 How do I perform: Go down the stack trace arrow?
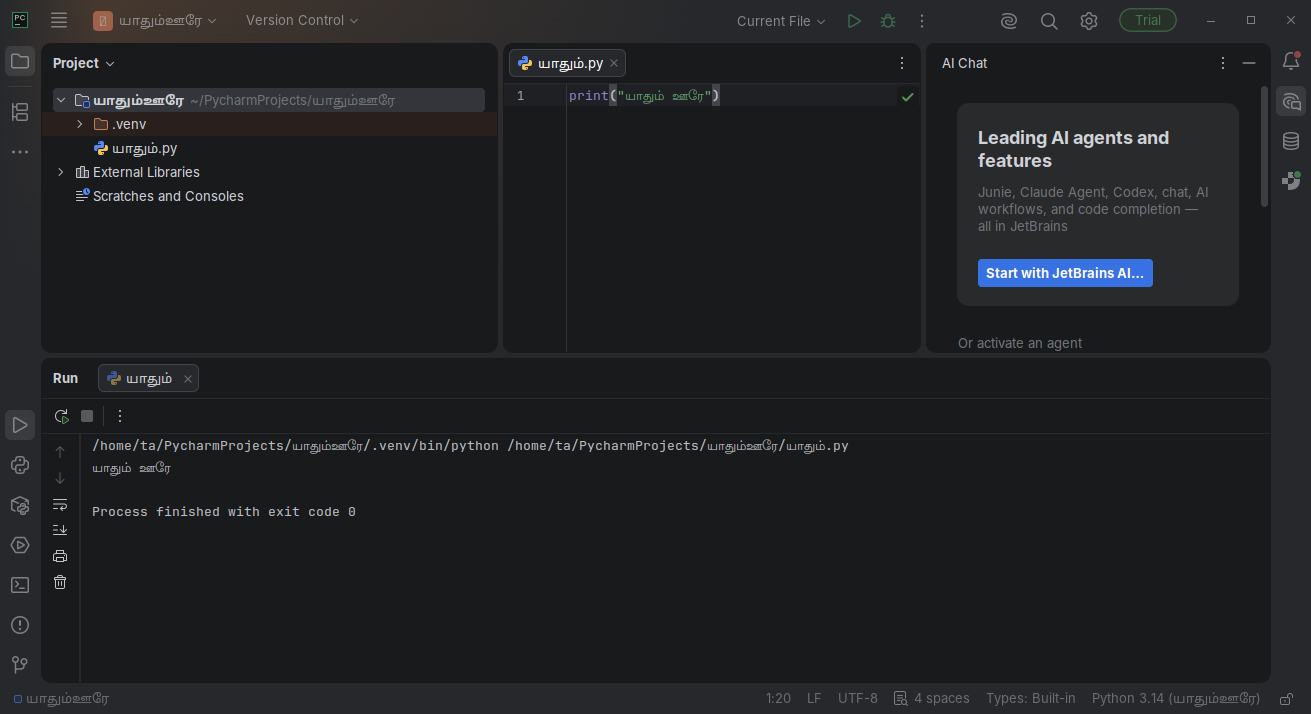[x=60, y=478]
